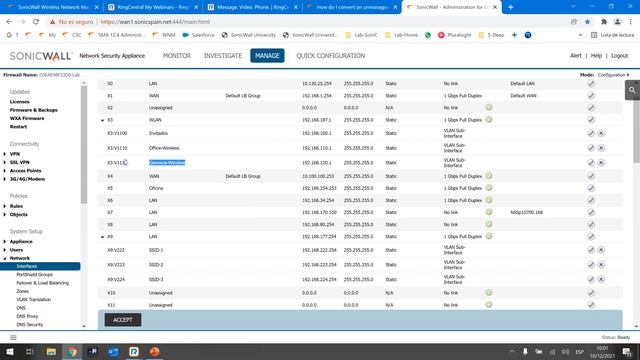Click the green status icon for X2
640x360 pixels.
(x=489, y=107)
